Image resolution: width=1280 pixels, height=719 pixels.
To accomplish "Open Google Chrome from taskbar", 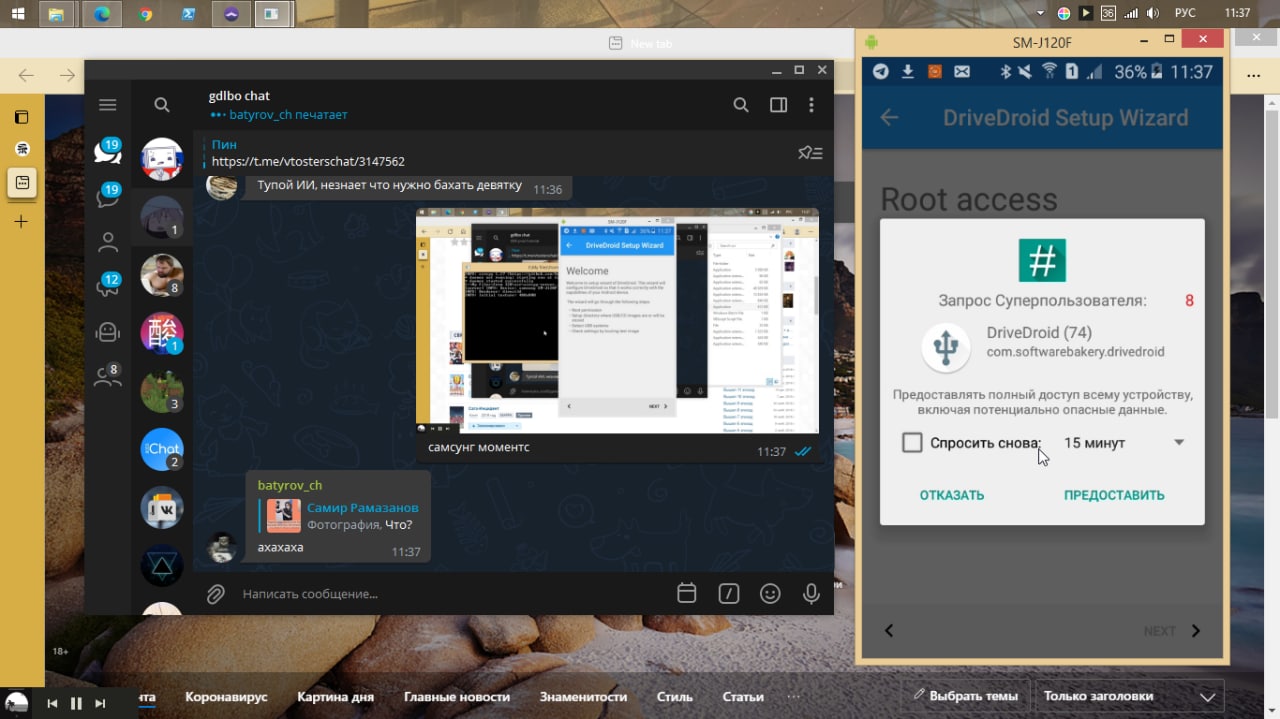I will pyautogui.click(x=146, y=13).
